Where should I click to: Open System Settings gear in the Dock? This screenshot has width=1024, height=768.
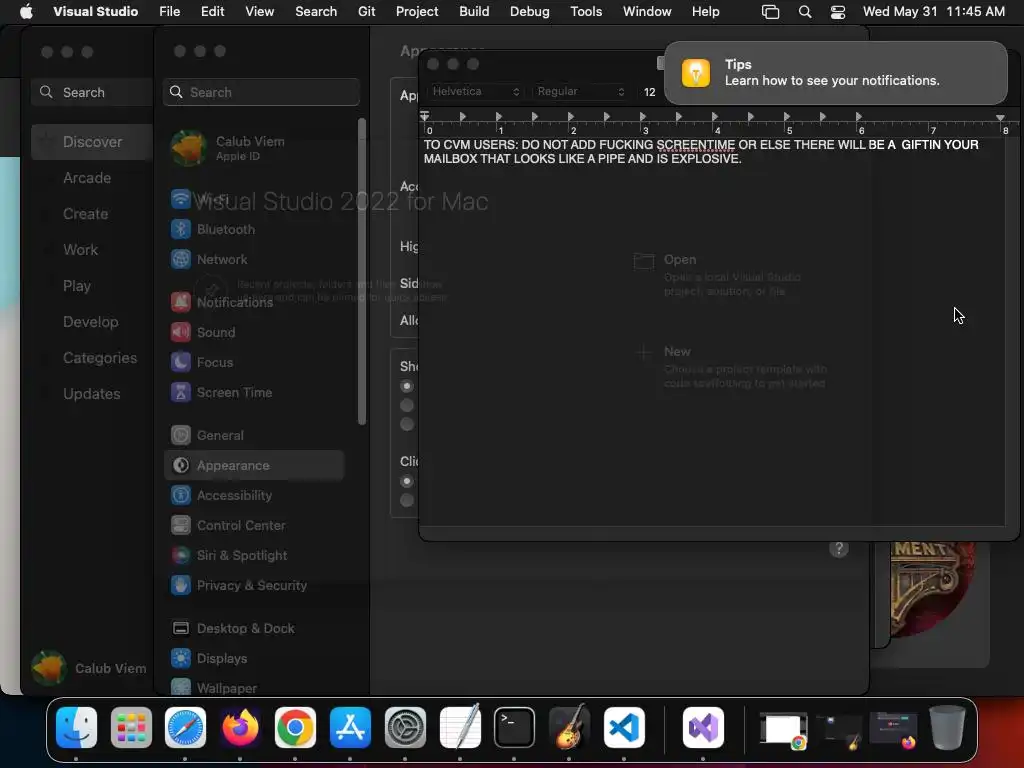click(405, 727)
